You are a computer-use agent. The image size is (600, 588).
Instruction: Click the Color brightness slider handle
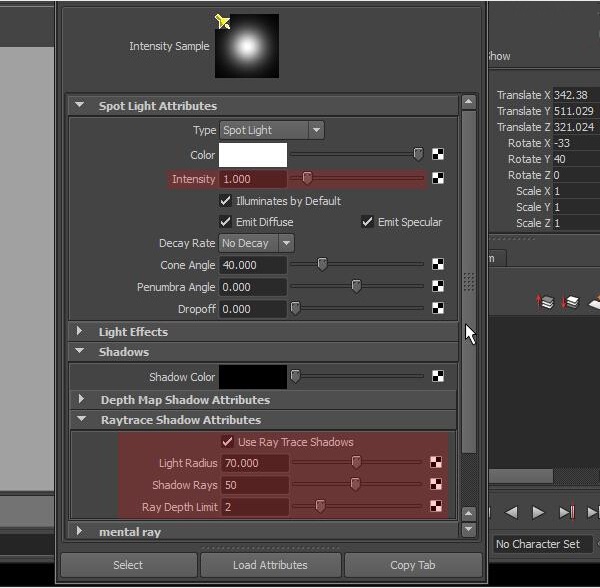coord(418,154)
